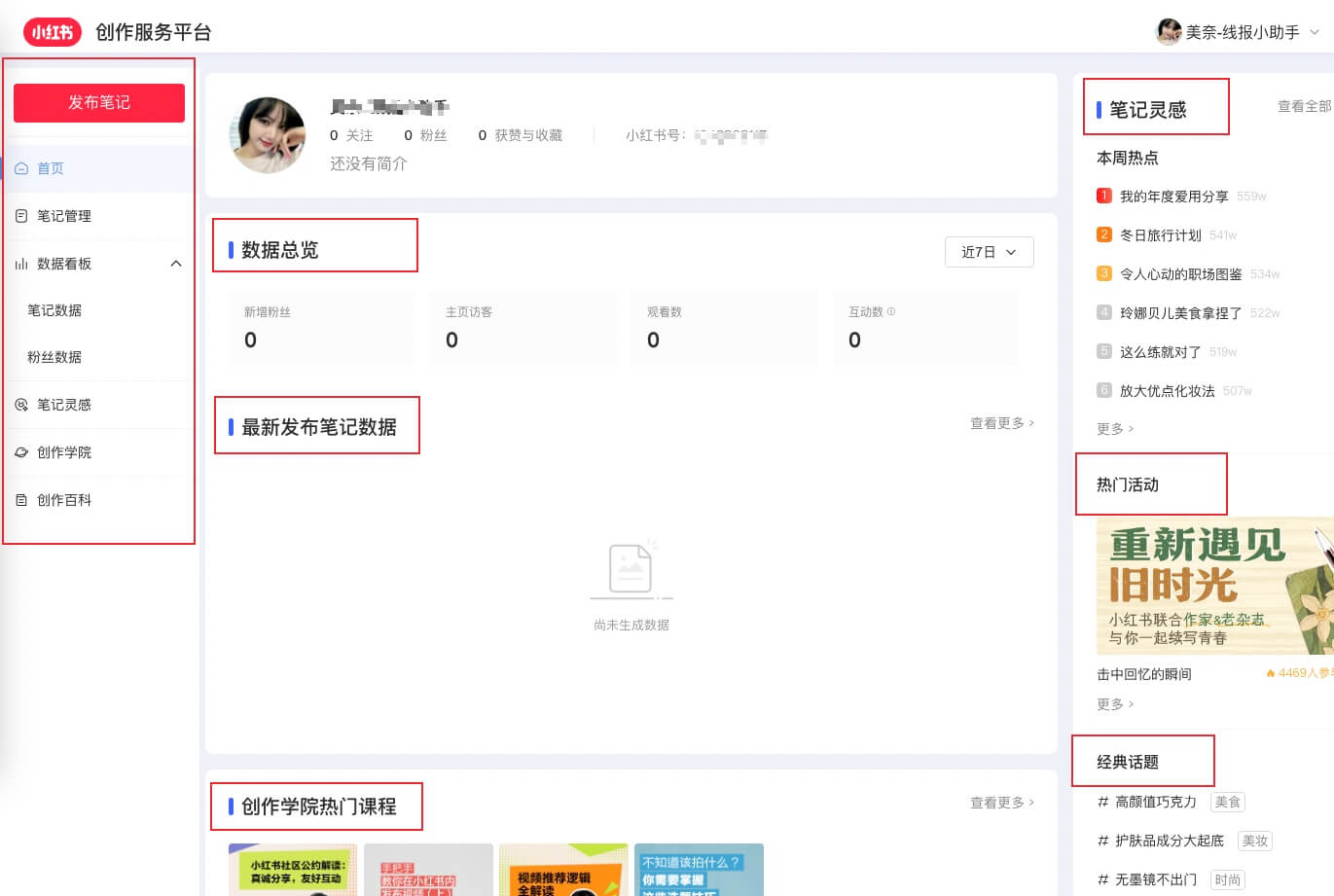Click the 新增粉丝 stat card
The width and height of the screenshot is (1334, 896).
[x=321, y=328]
